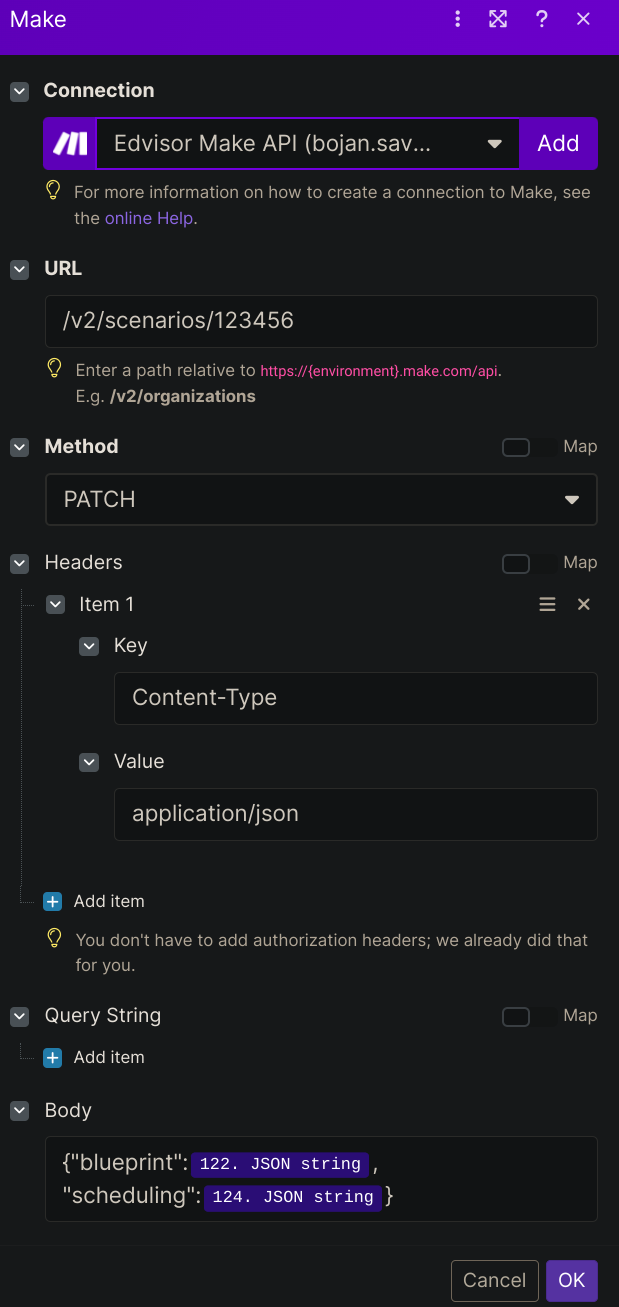Image resolution: width=619 pixels, height=1307 pixels.
Task: Open the question mark help icon
Action: click(542, 19)
